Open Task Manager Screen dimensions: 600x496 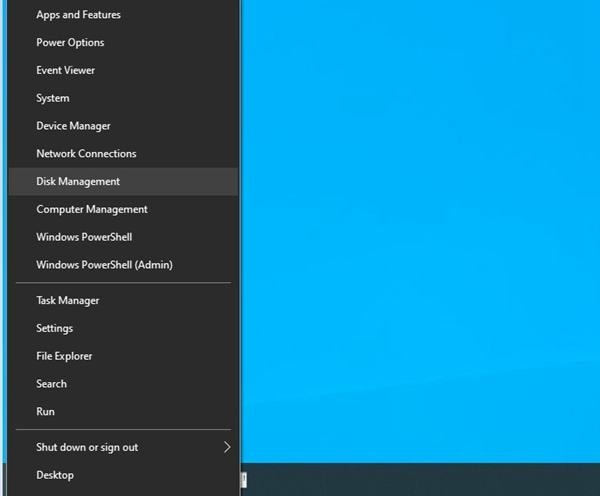123,300
